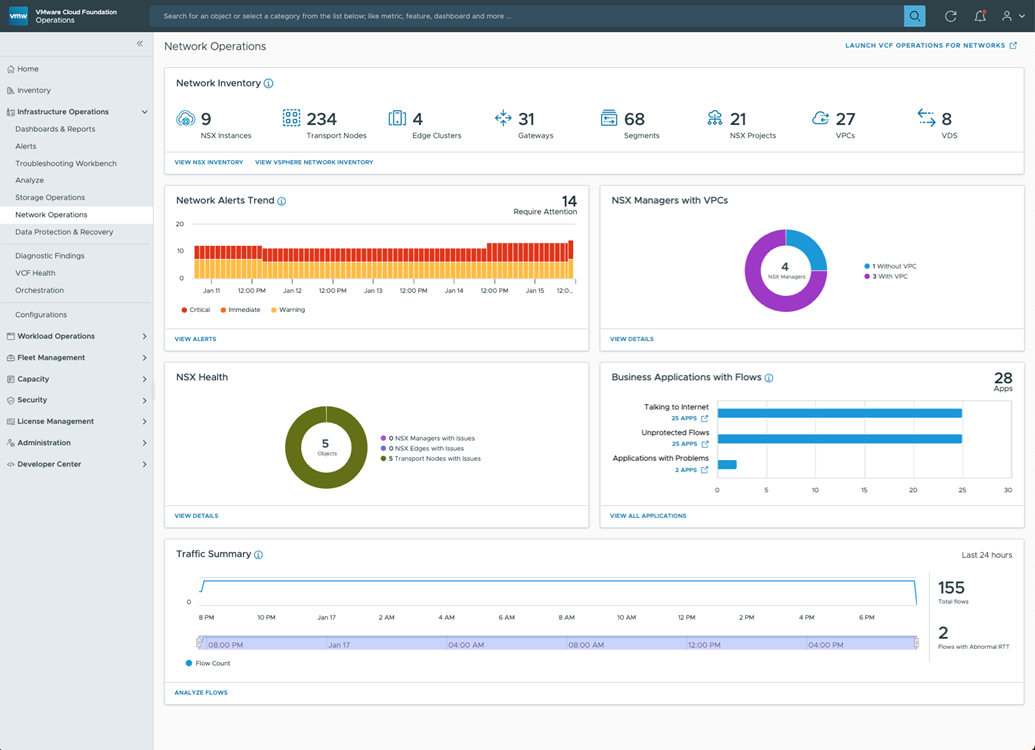Click left handle of traffic time range slider
This screenshot has height=750, width=1035.
coord(199,643)
